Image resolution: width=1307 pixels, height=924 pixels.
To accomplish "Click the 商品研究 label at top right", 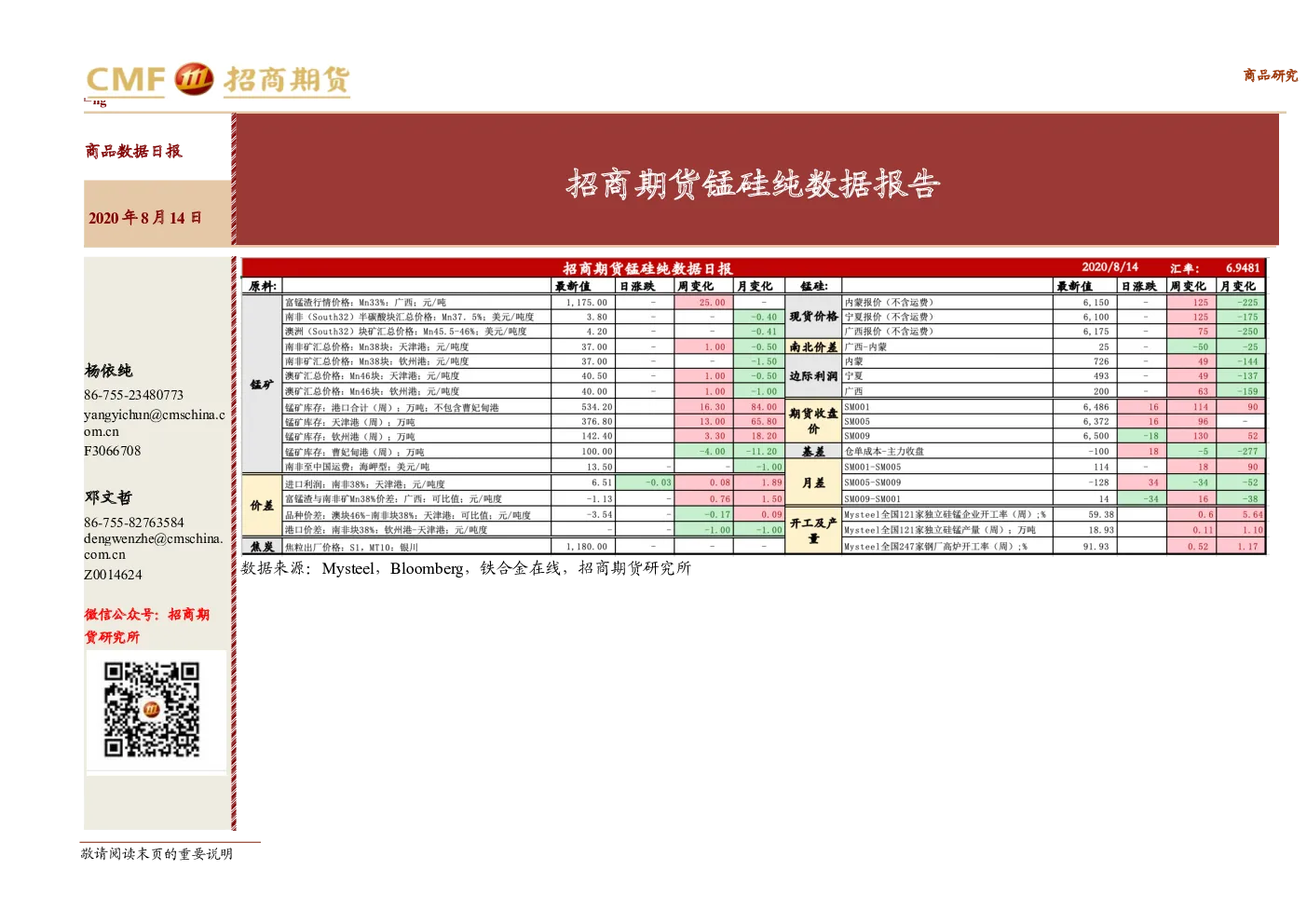I will click(x=1270, y=75).
